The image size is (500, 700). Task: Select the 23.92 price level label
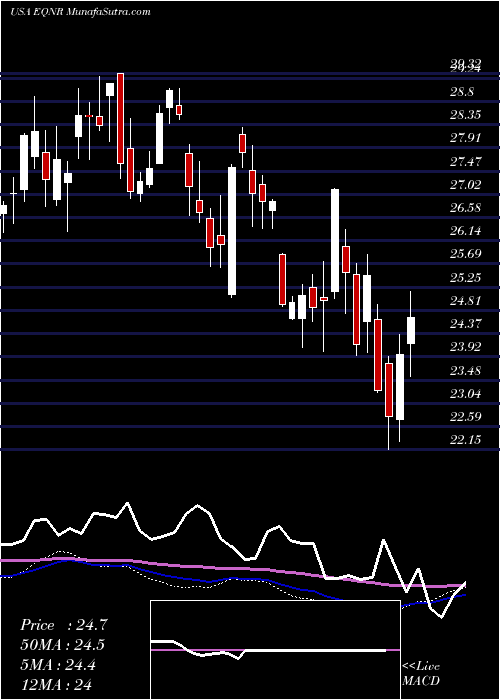coord(465,347)
